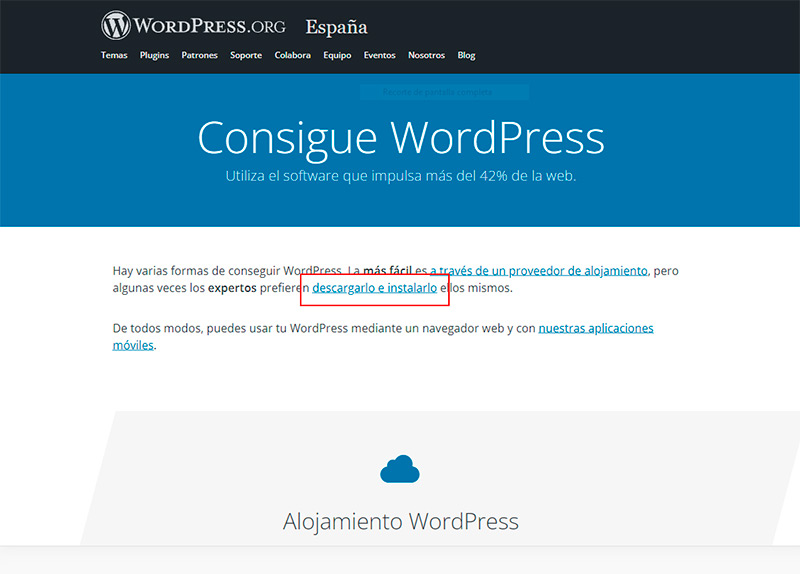Open the Temas menu item
The width and height of the screenshot is (800, 574).
pyautogui.click(x=114, y=55)
